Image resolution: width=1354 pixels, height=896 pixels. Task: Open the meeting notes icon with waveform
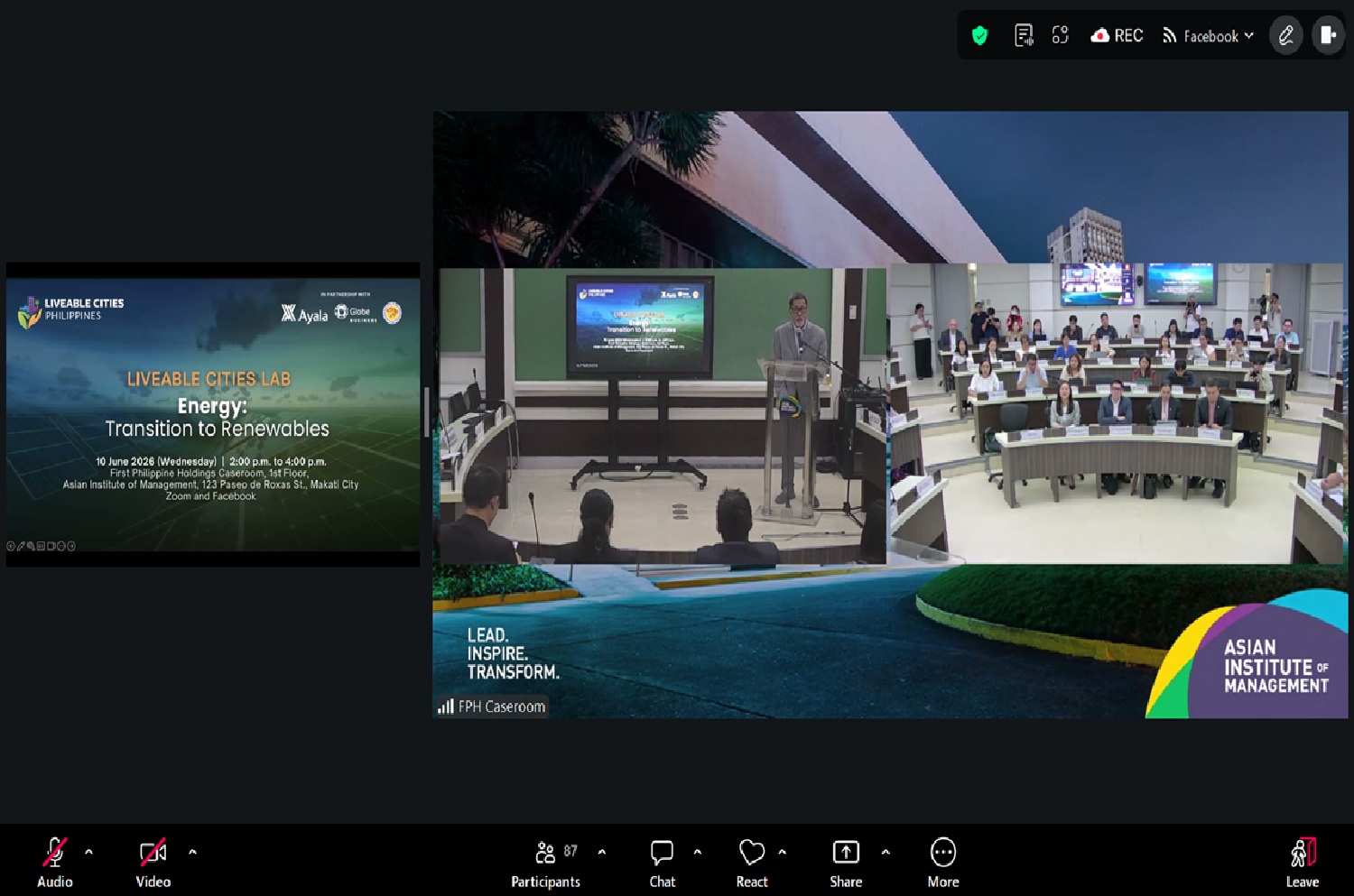(1024, 35)
